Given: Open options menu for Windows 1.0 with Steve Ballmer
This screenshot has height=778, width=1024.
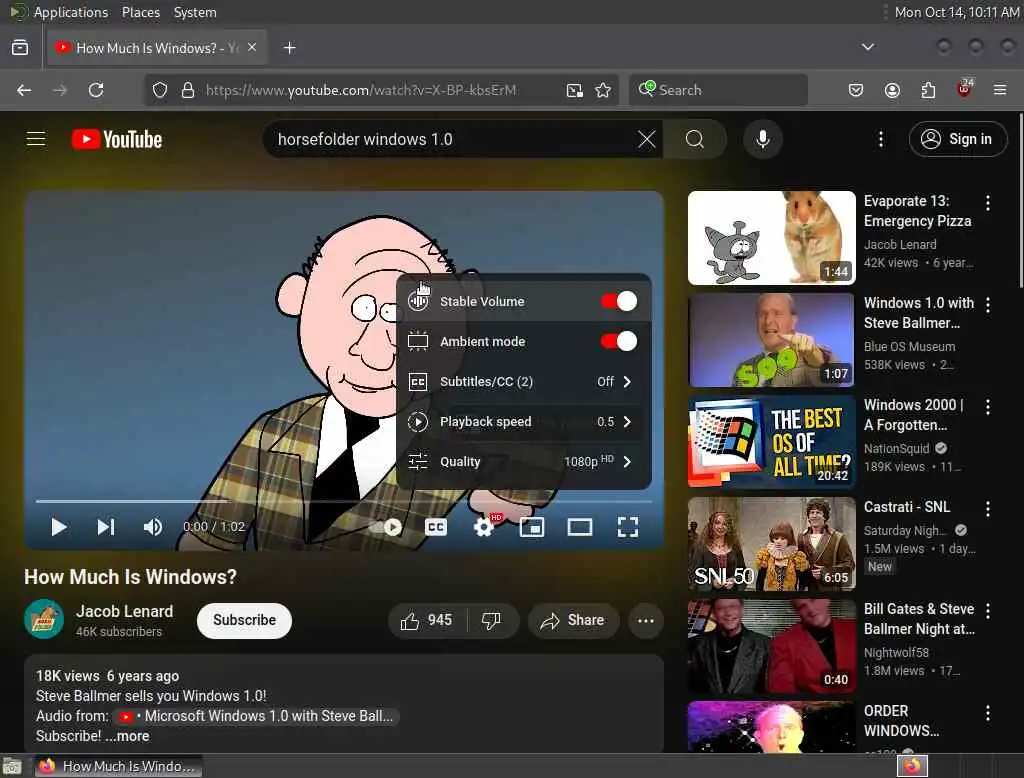Looking at the screenshot, I should [x=987, y=305].
